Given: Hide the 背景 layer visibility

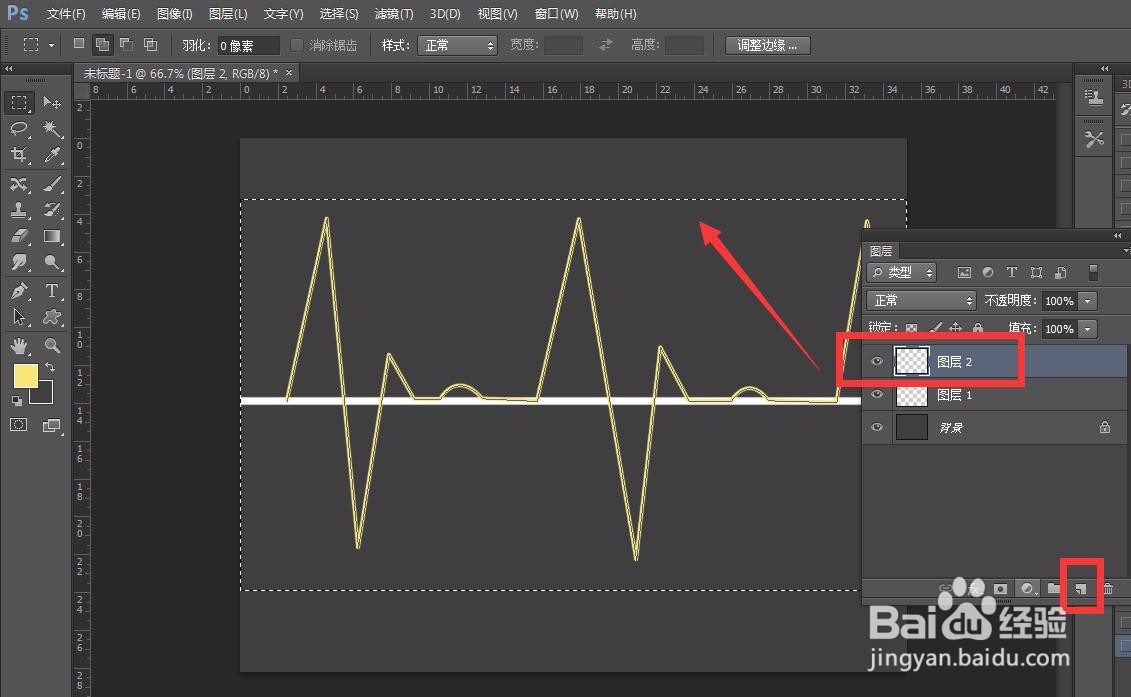Looking at the screenshot, I should (877, 427).
